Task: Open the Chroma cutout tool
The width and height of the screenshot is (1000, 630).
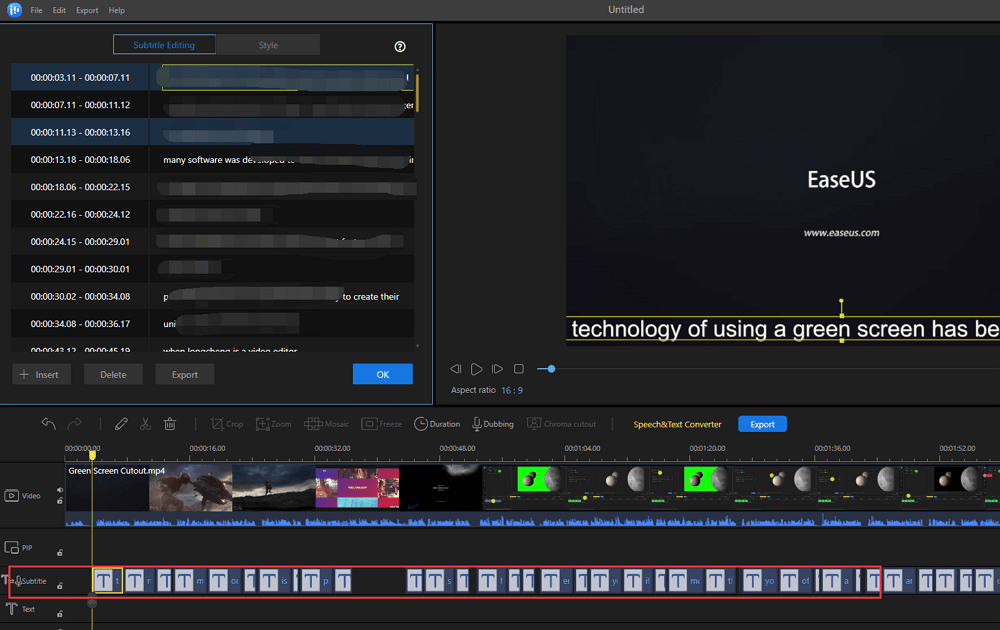Action: 561,424
